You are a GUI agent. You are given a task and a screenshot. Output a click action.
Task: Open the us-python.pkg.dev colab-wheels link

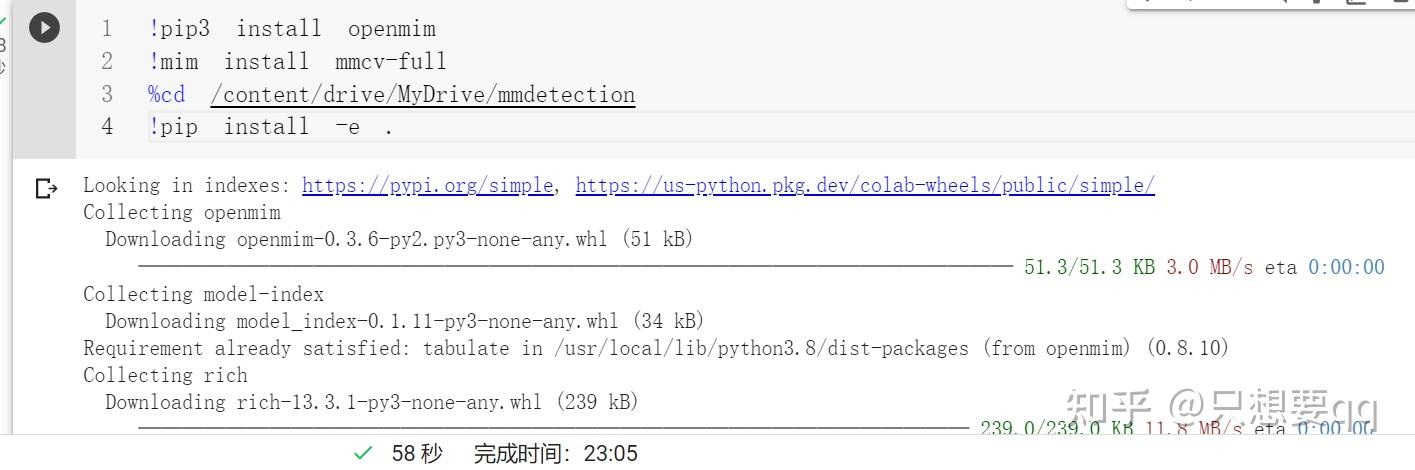(865, 185)
